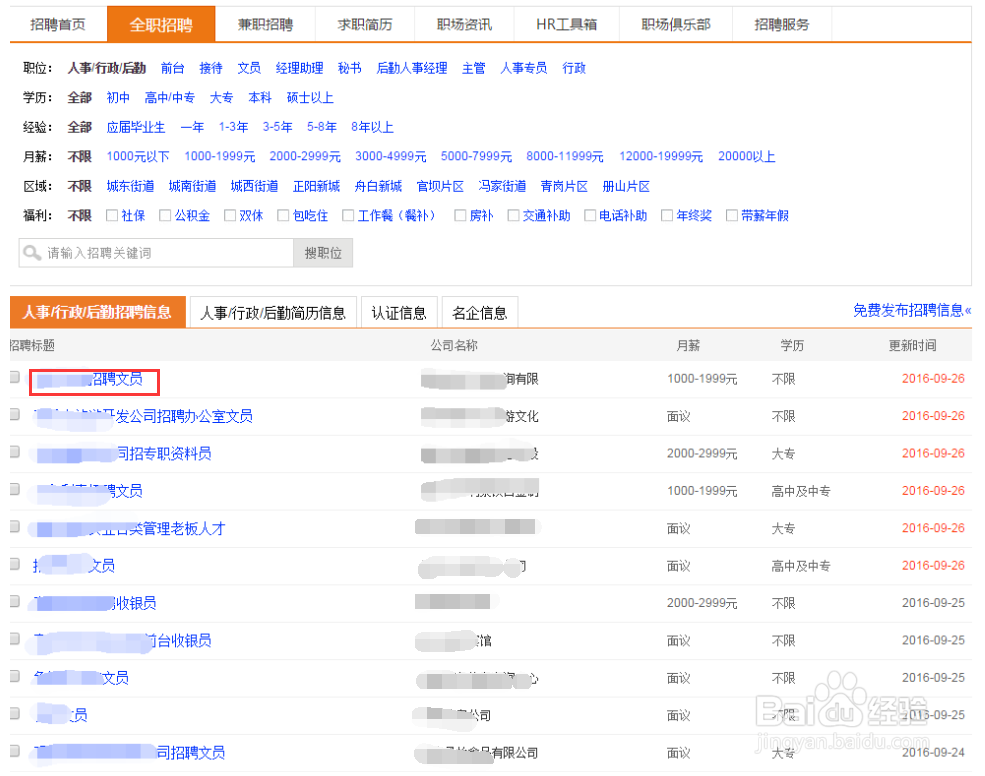985x776 pixels.
Task: Filter position by 人事专员
Action: [523, 68]
